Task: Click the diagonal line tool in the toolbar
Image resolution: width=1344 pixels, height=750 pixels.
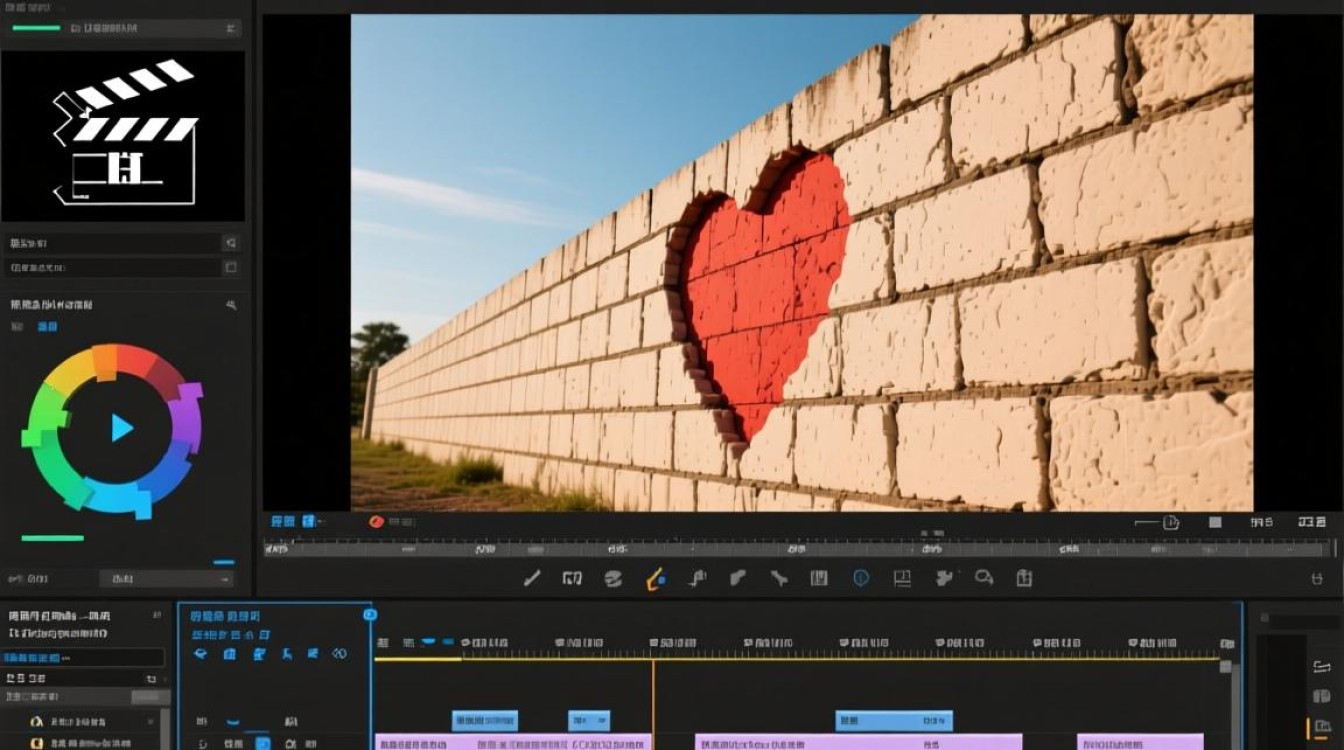Action: click(532, 578)
